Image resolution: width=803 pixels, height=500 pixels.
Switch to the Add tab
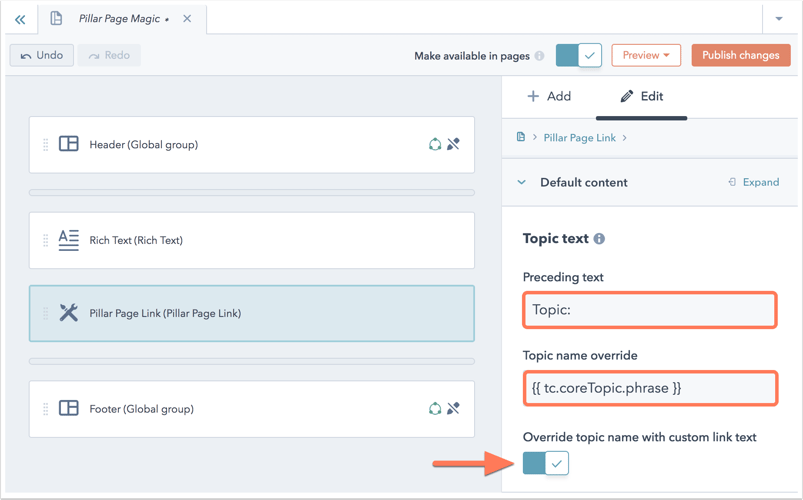549,96
